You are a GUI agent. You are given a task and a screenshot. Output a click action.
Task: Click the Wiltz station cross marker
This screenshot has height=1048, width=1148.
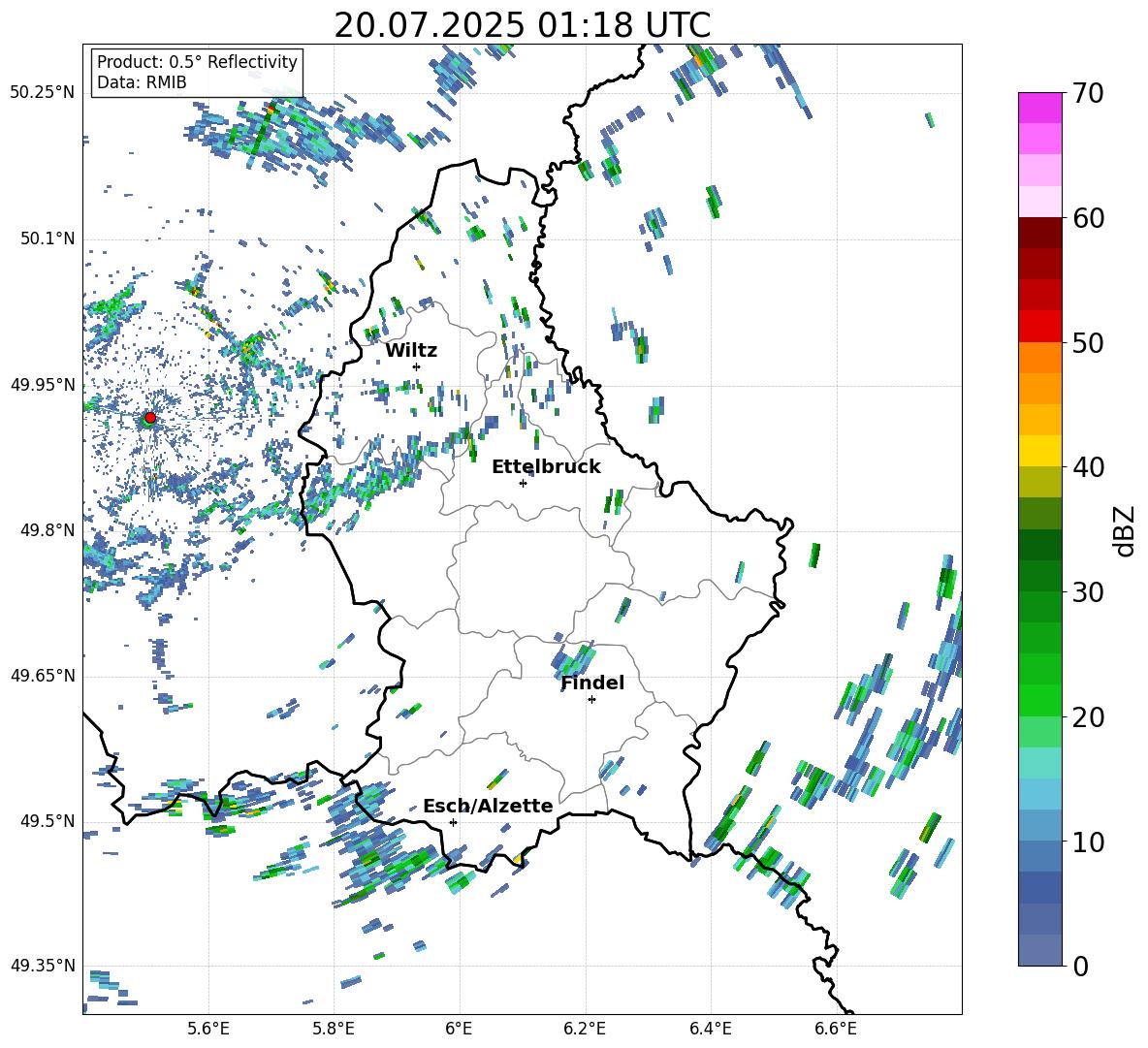(x=417, y=366)
